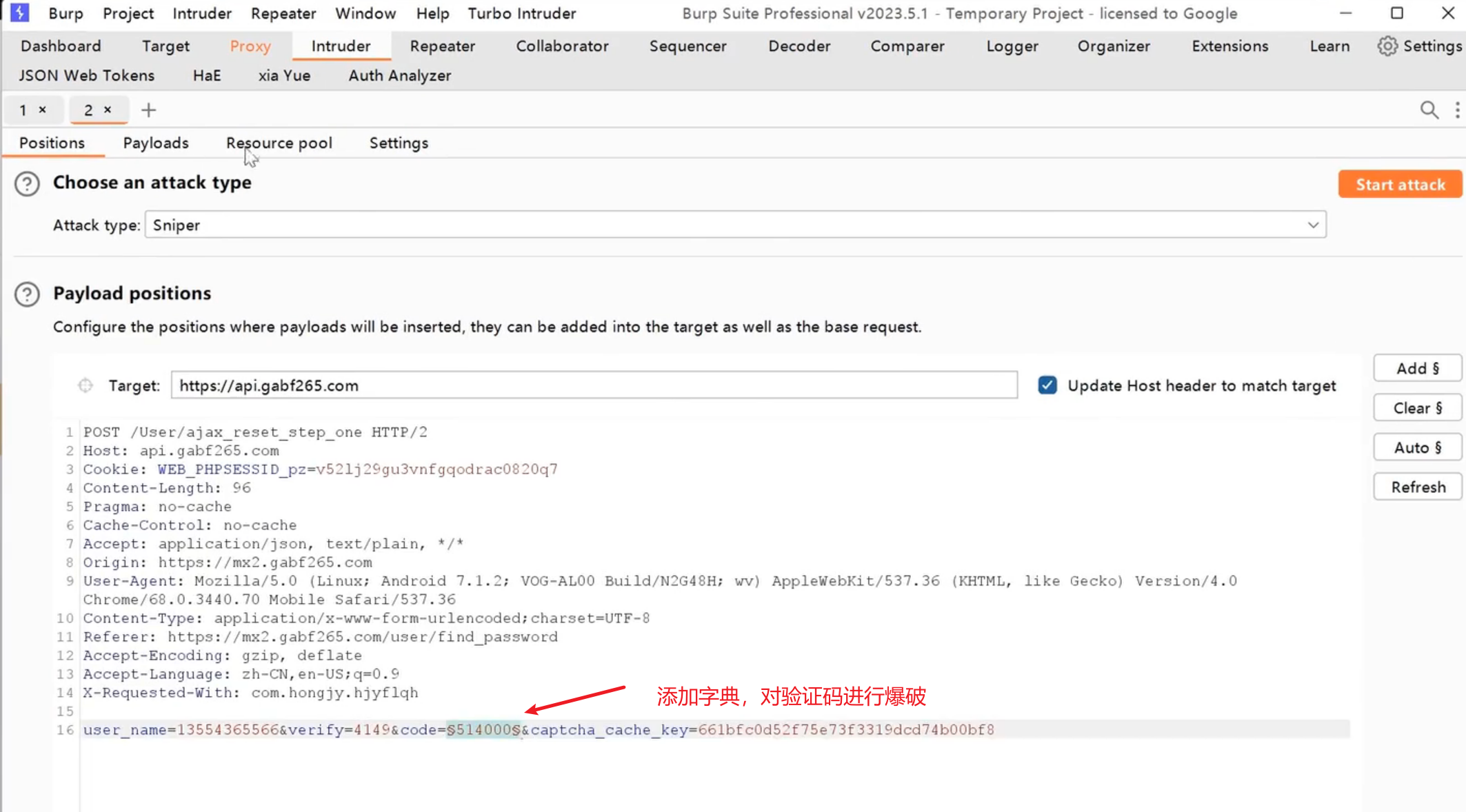Open the Resource pool tab
This screenshot has width=1466, height=812.
(x=279, y=143)
